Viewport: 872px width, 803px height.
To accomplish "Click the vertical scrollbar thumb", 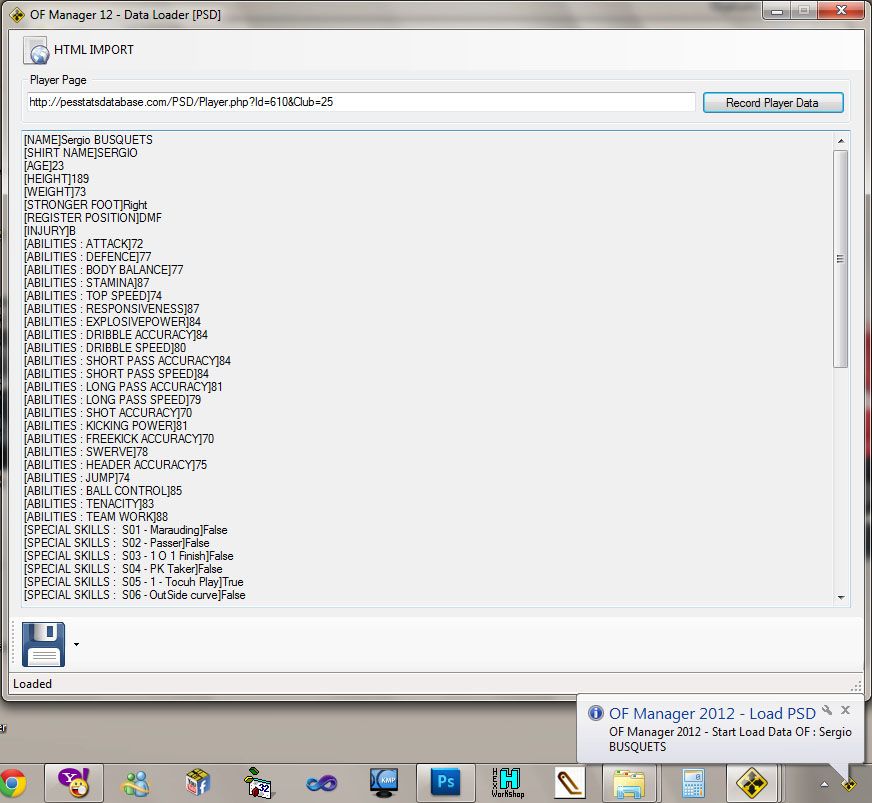I will click(840, 258).
